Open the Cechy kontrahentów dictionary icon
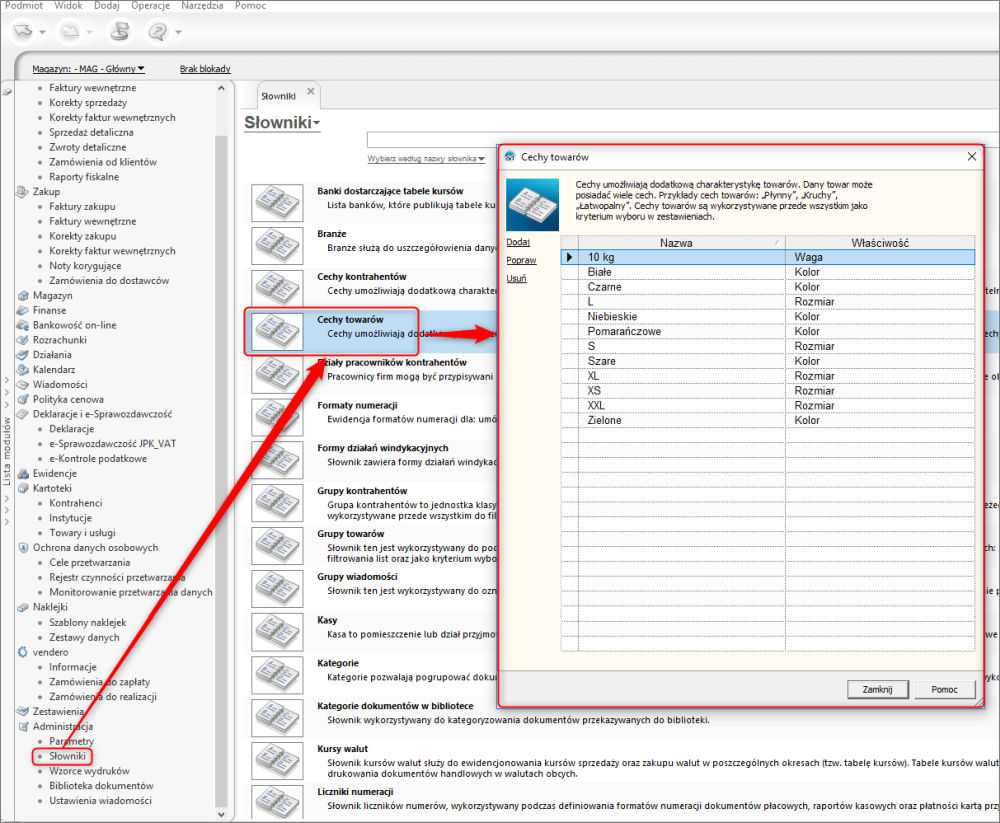Viewport: 1000px width, 823px height. click(277, 288)
